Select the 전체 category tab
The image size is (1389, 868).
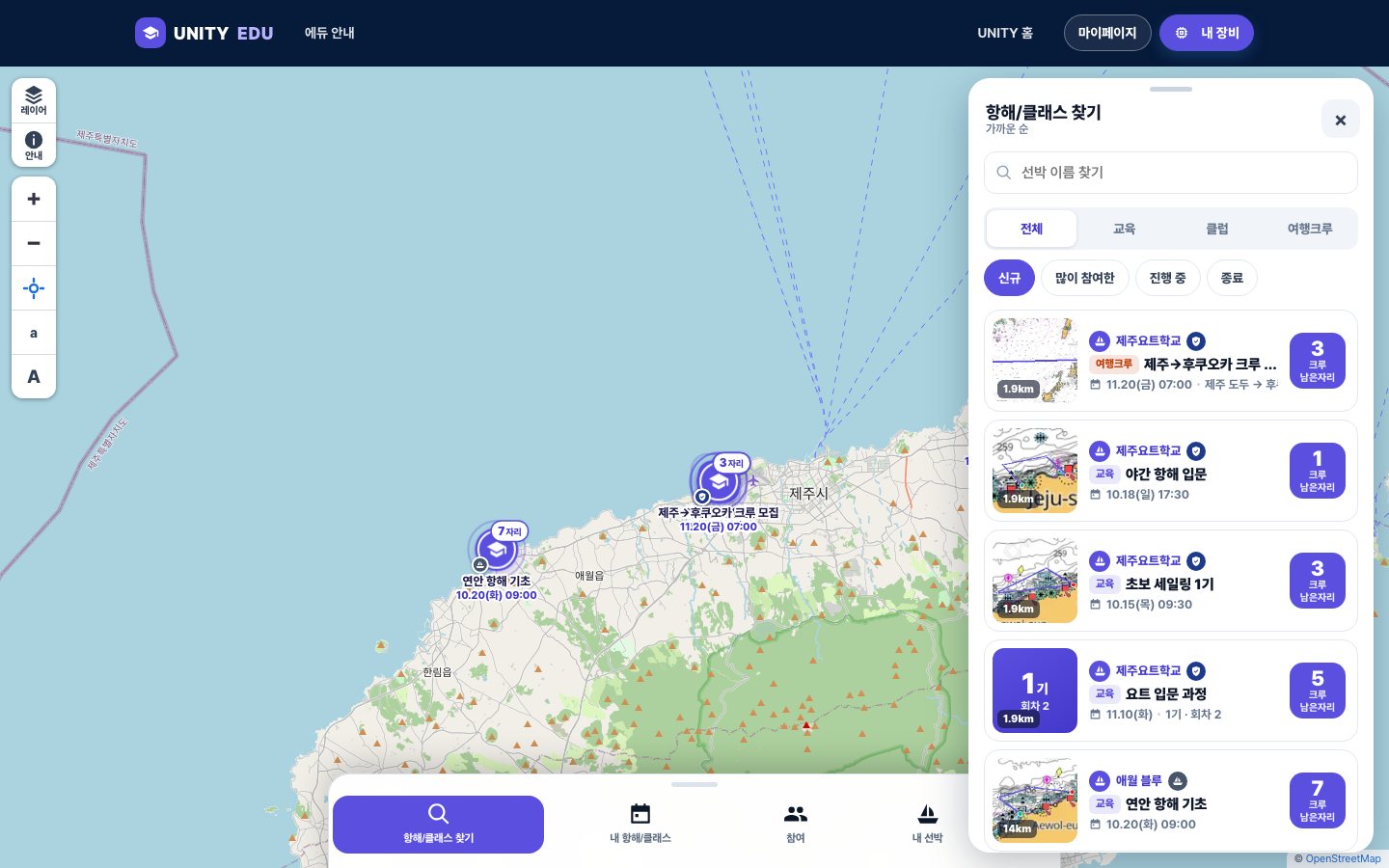pyautogui.click(x=1032, y=229)
